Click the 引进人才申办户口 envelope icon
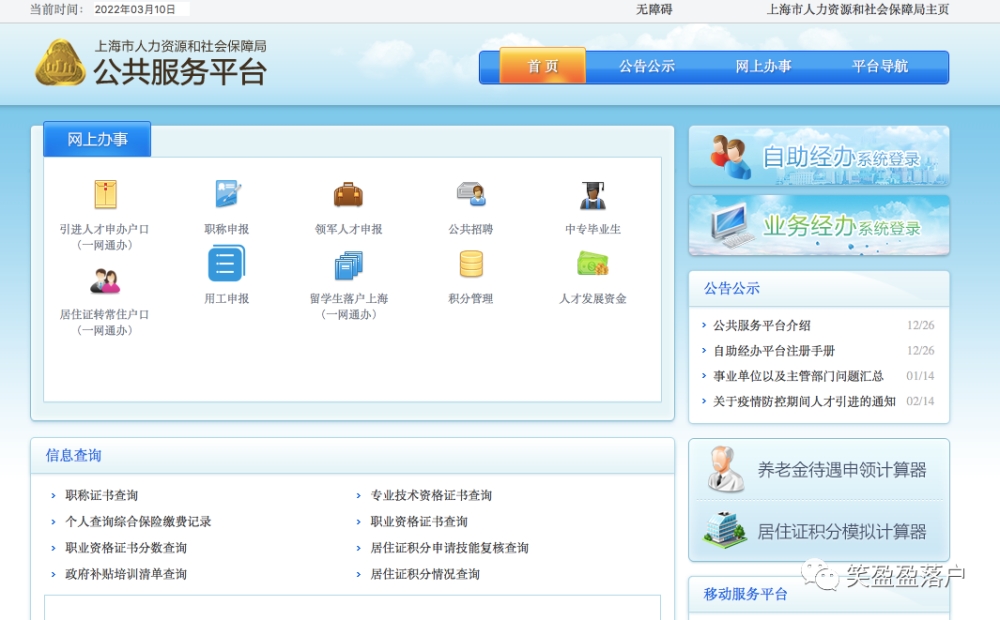Viewport: 1000px width, 620px height. (x=105, y=194)
